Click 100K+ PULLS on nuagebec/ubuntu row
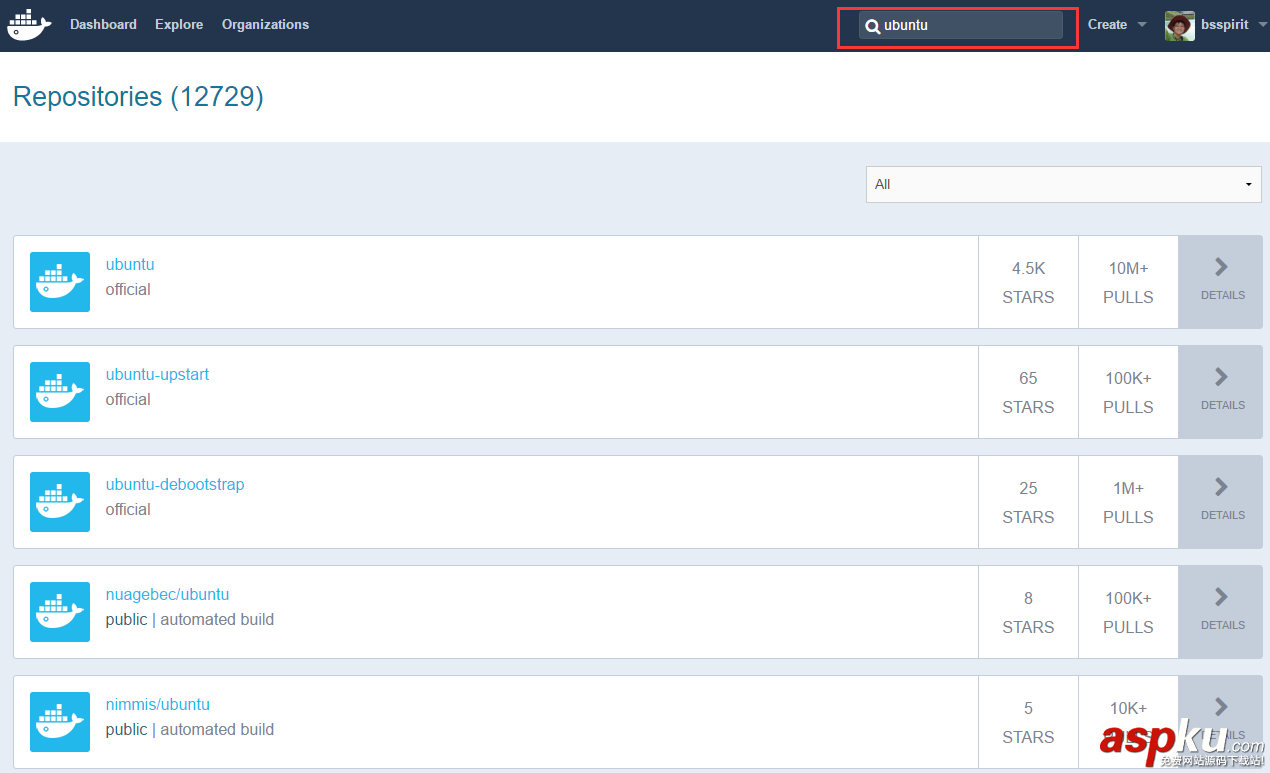Screen dimensions: 1270x773 click(1128, 612)
